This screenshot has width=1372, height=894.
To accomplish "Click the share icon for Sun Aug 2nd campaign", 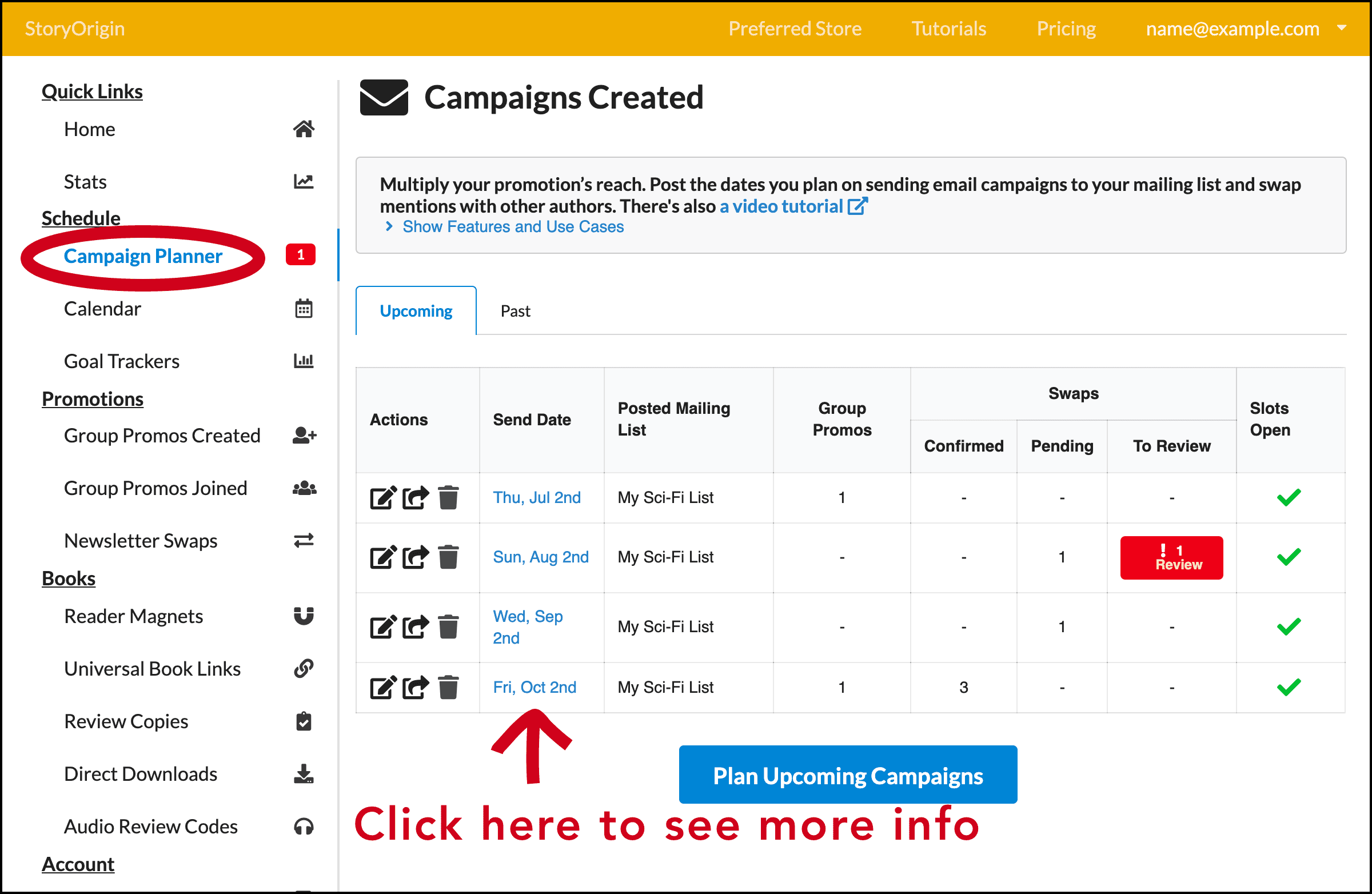I will pos(415,556).
